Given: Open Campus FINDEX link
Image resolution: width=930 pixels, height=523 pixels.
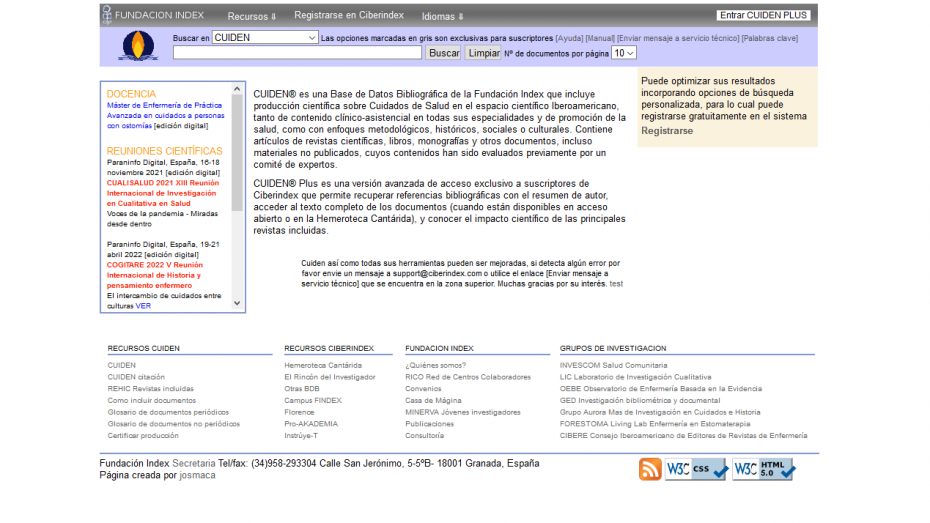Looking at the screenshot, I should click(x=313, y=401).
